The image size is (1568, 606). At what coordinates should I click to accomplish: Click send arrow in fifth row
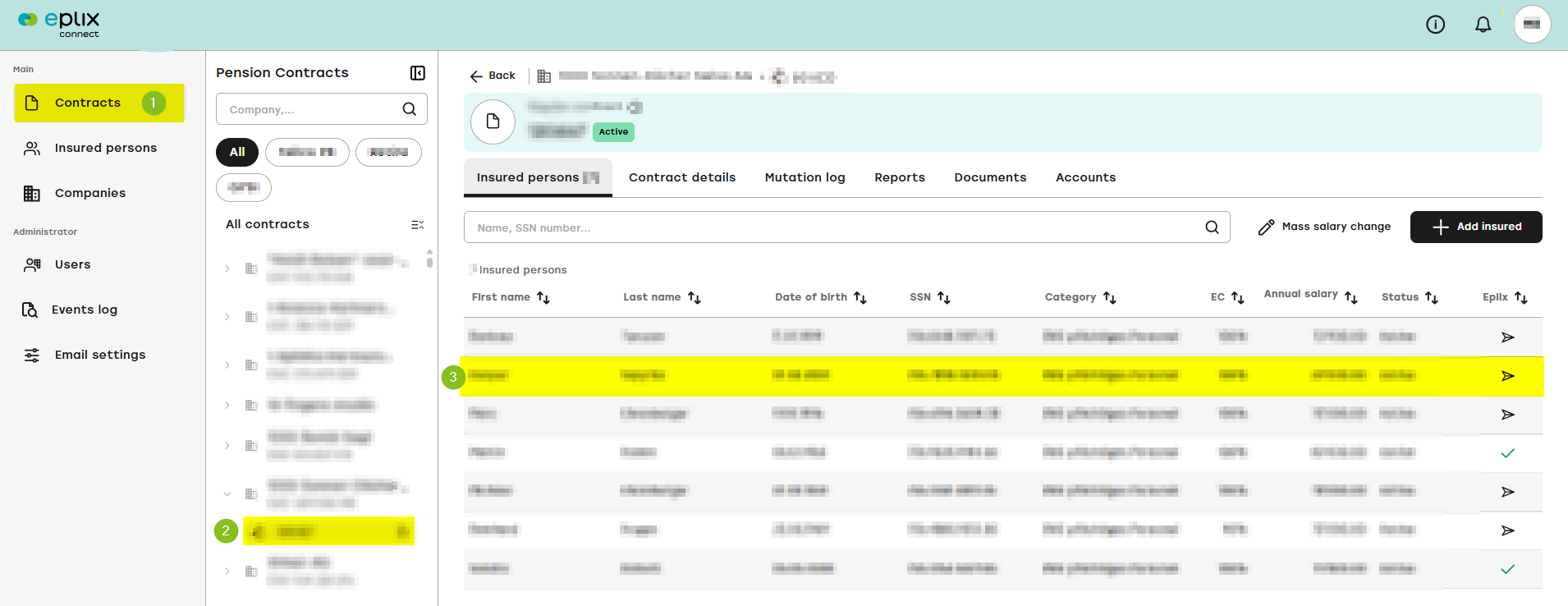pos(1507,492)
